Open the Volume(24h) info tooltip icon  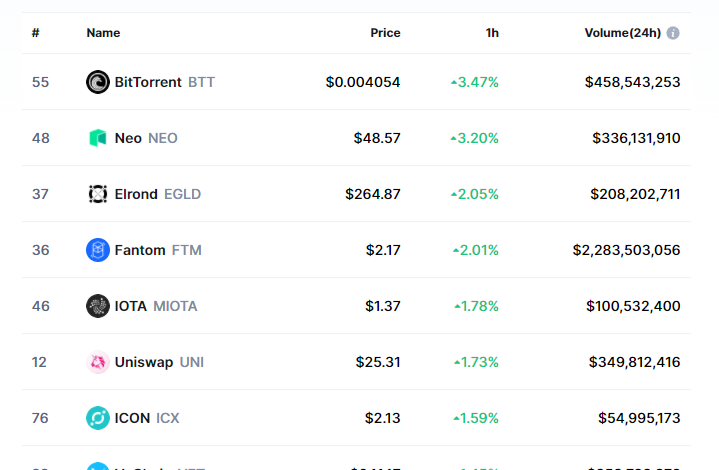pos(673,33)
